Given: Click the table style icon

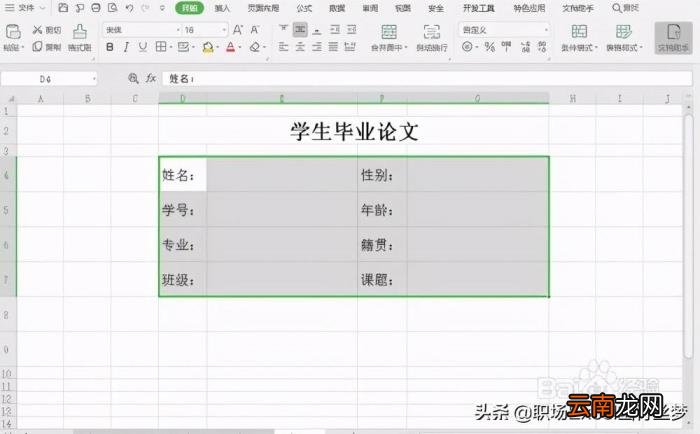Looking at the screenshot, I should pos(624,31).
